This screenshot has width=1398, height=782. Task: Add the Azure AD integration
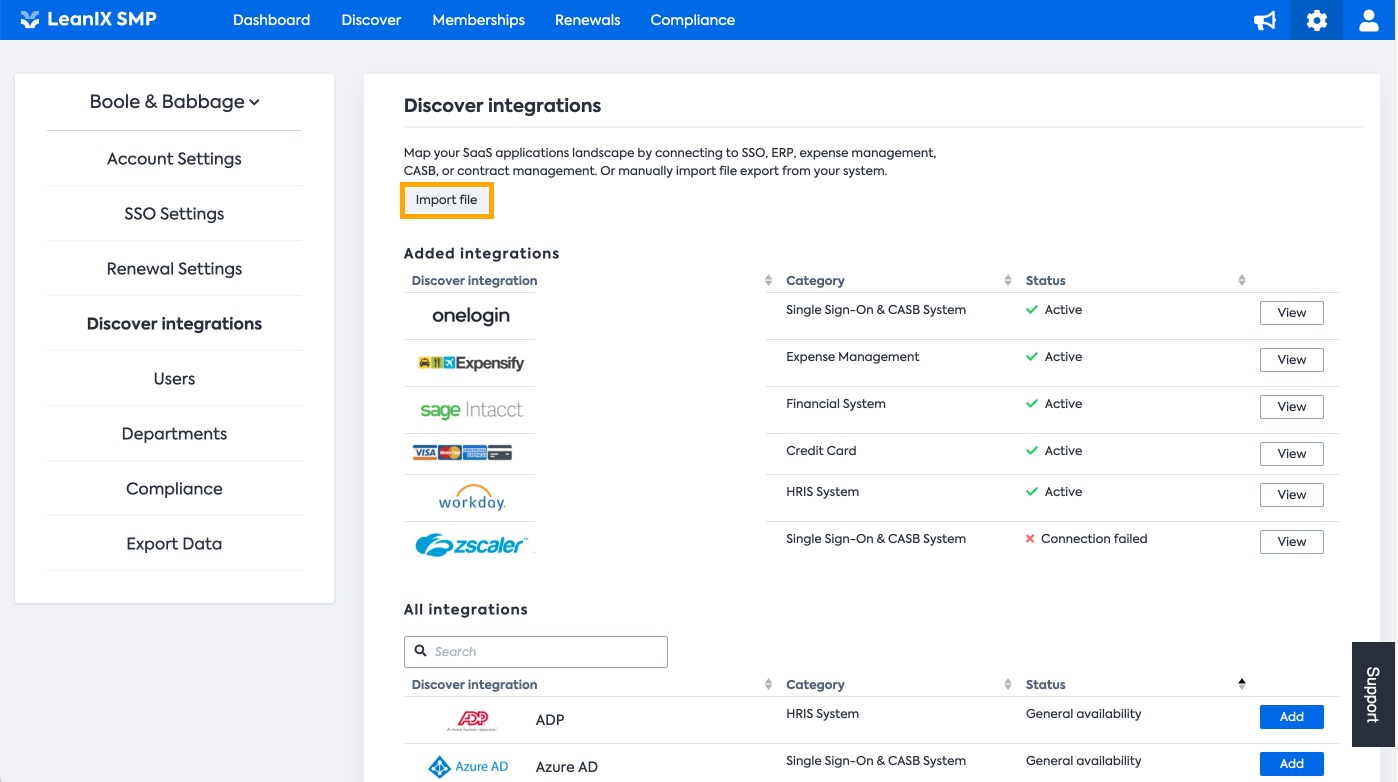click(x=1291, y=764)
